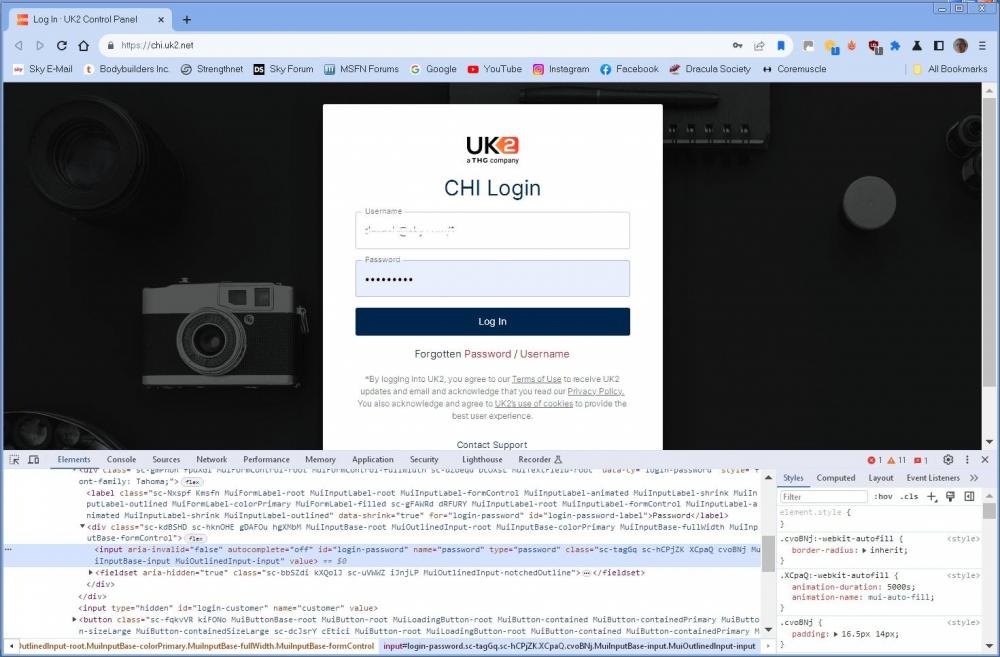
Task: Toggle the browser side panel
Action: point(938,45)
